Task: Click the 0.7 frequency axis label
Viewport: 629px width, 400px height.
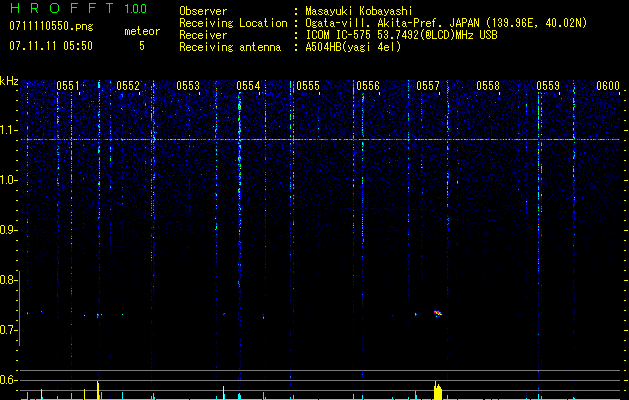Action: coord(9,330)
